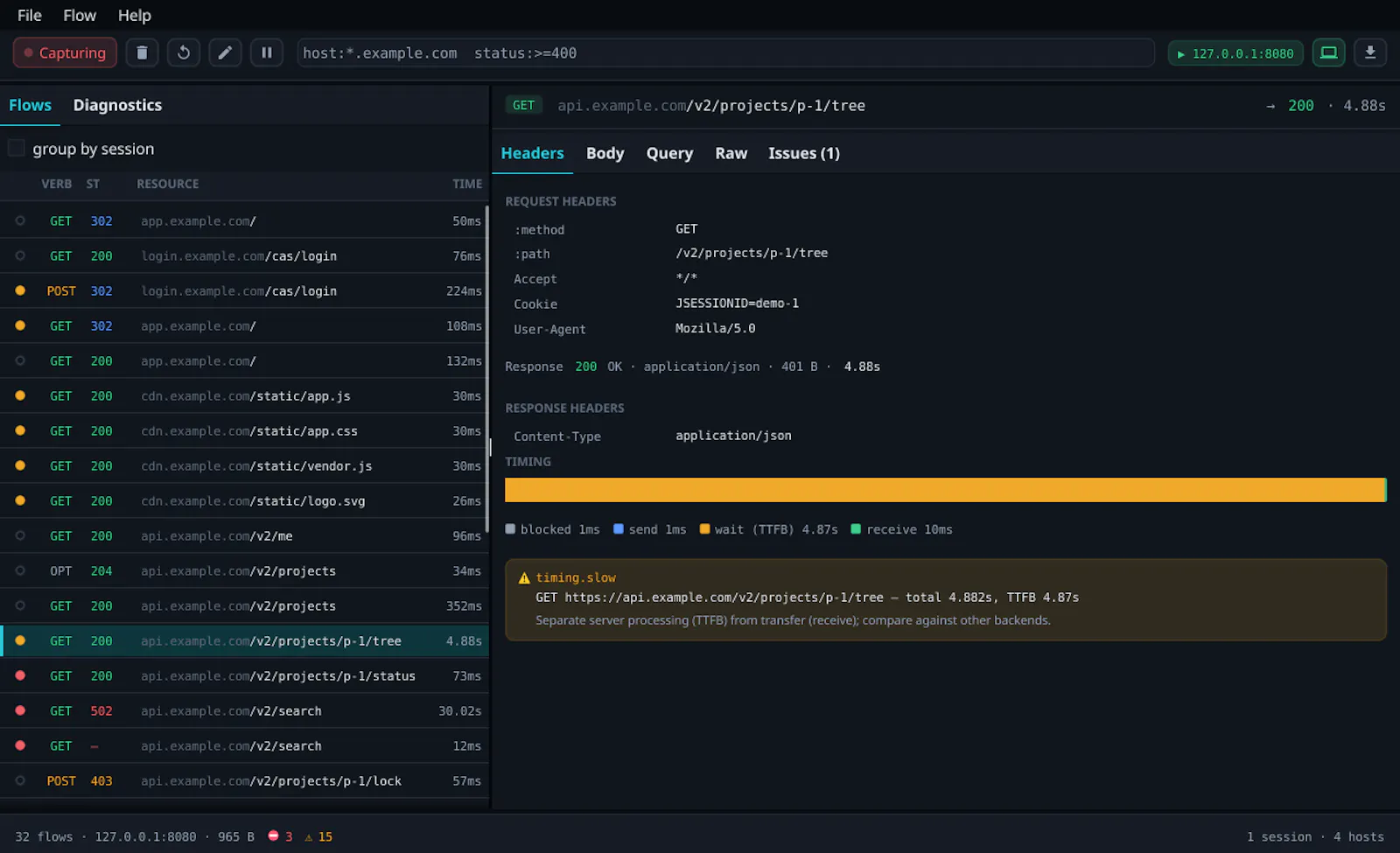Click the RESOURCE column header
The width and height of the screenshot is (1400, 853).
[x=168, y=184]
